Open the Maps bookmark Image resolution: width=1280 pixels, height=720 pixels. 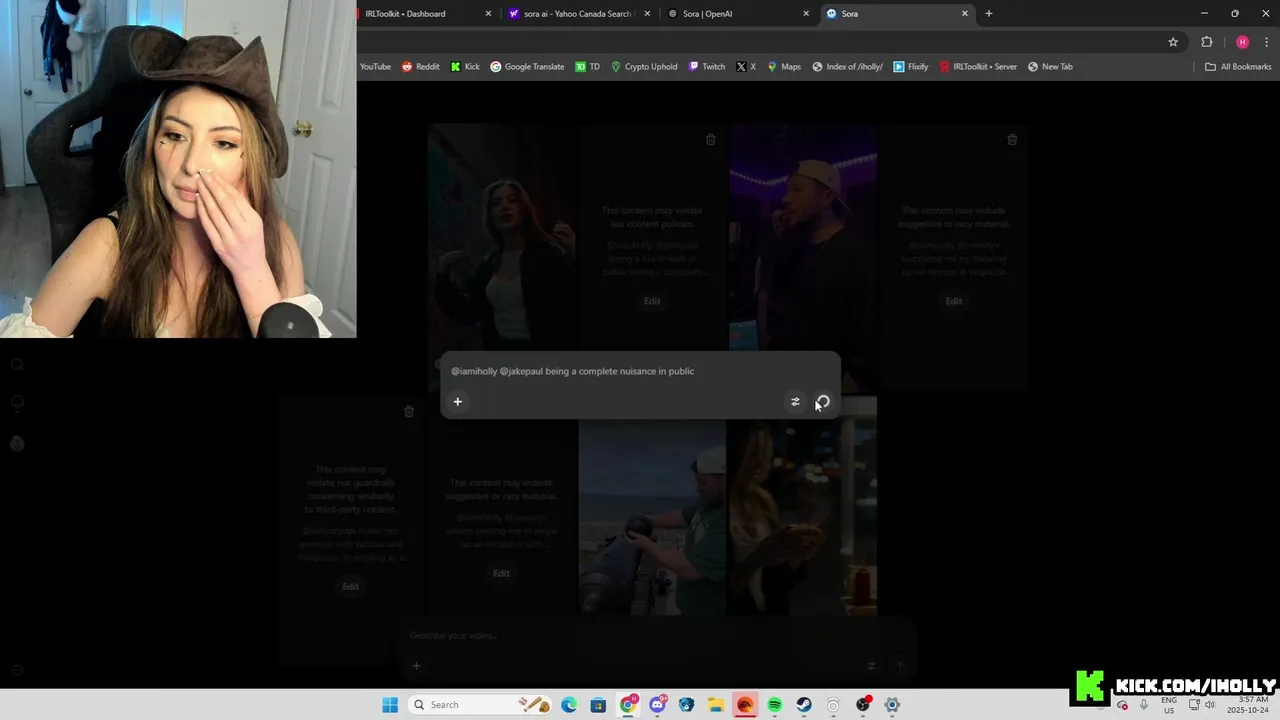pos(784,67)
